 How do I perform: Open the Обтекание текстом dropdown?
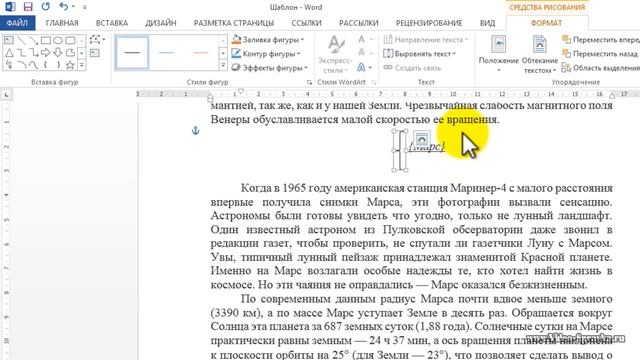click(x=540, y=55)
